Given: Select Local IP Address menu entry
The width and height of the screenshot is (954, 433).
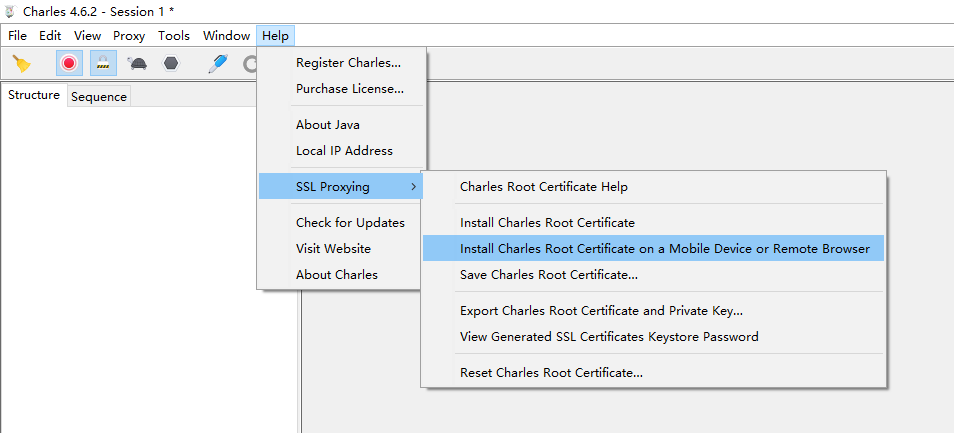Looking at the screenshot, I should [344, 151].
